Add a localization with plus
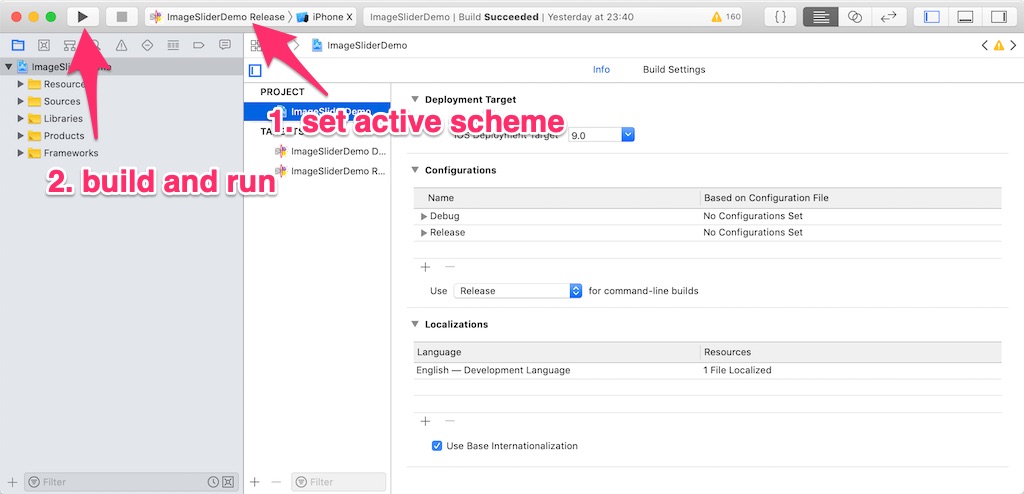 [x=425, y=421]
